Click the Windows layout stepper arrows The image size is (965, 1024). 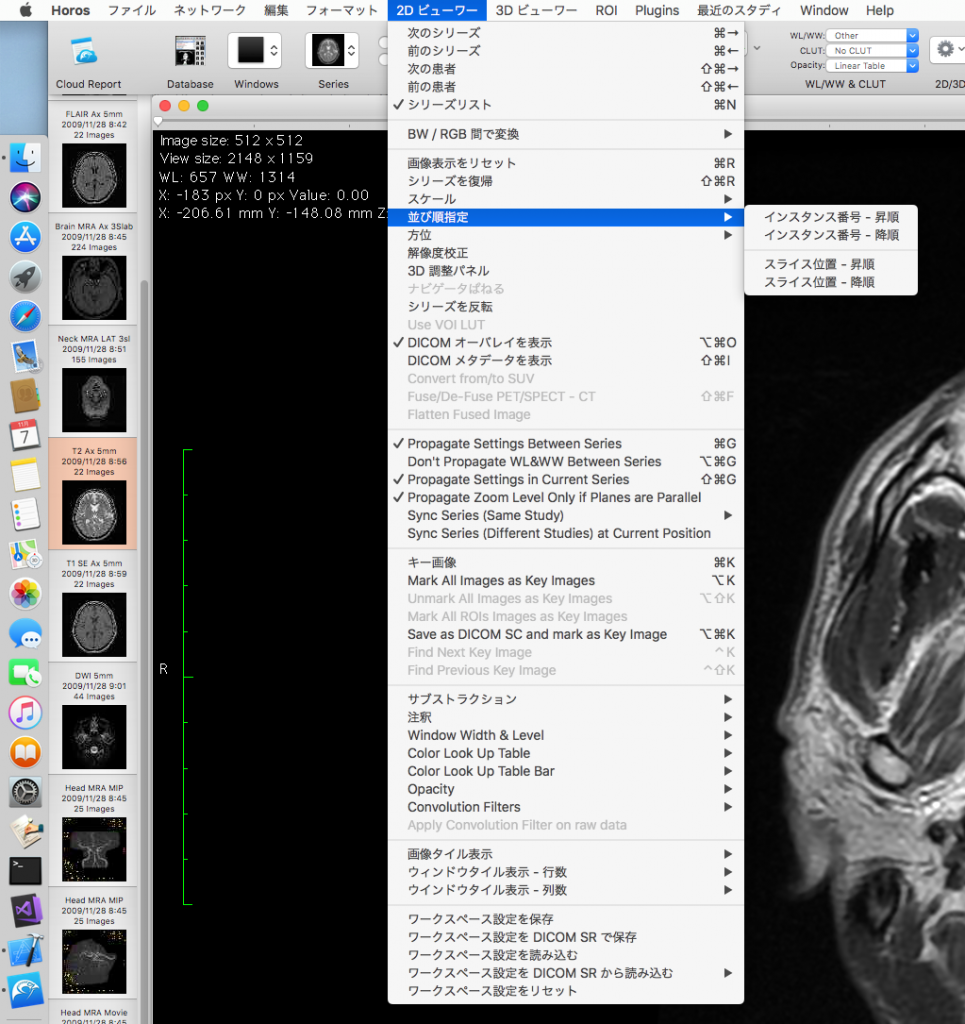(274, 50)
